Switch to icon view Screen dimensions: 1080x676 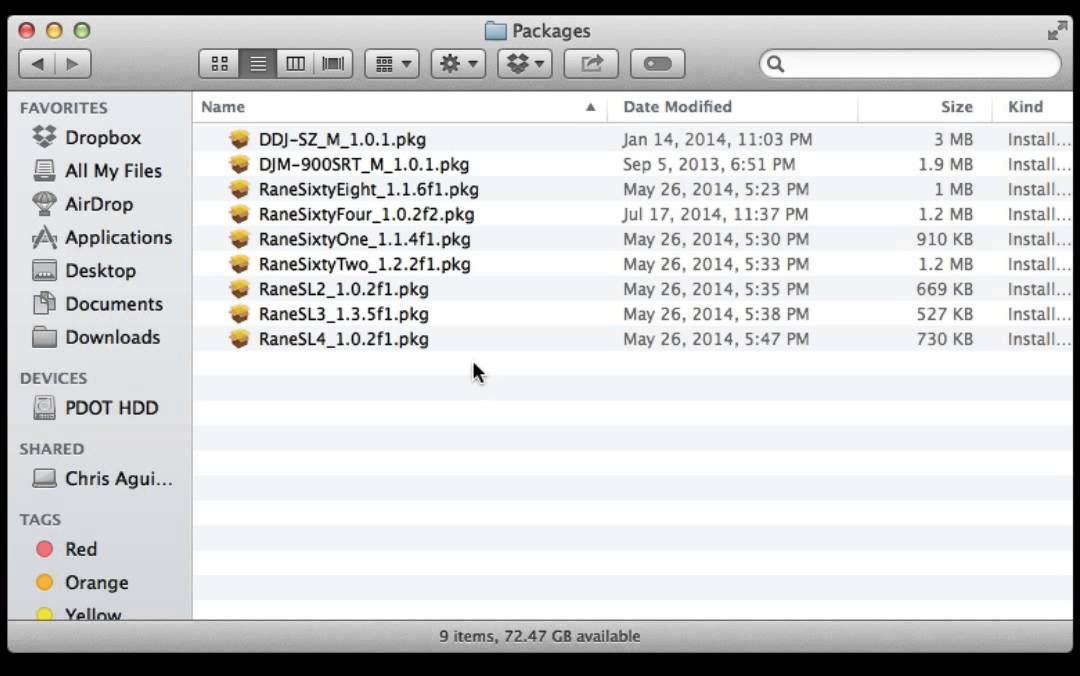pos(220,64)
